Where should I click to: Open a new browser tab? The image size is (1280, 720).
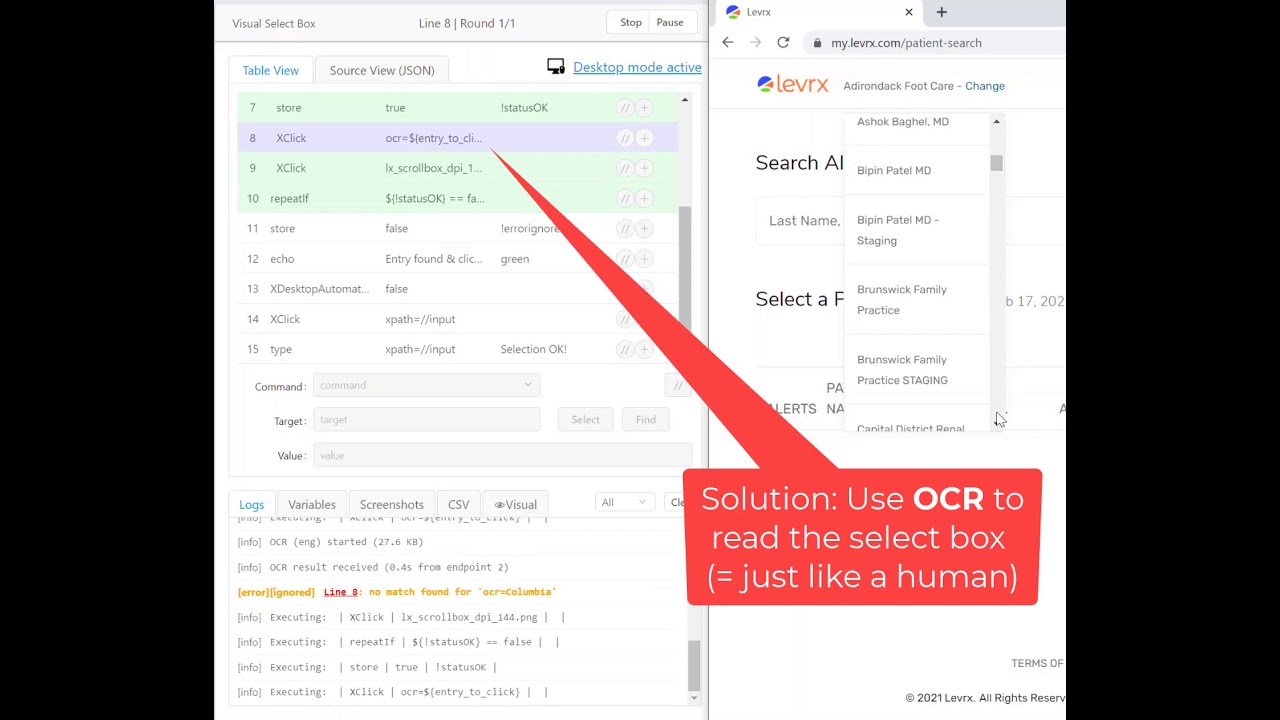pyautogui.click(x=941, y=12)
